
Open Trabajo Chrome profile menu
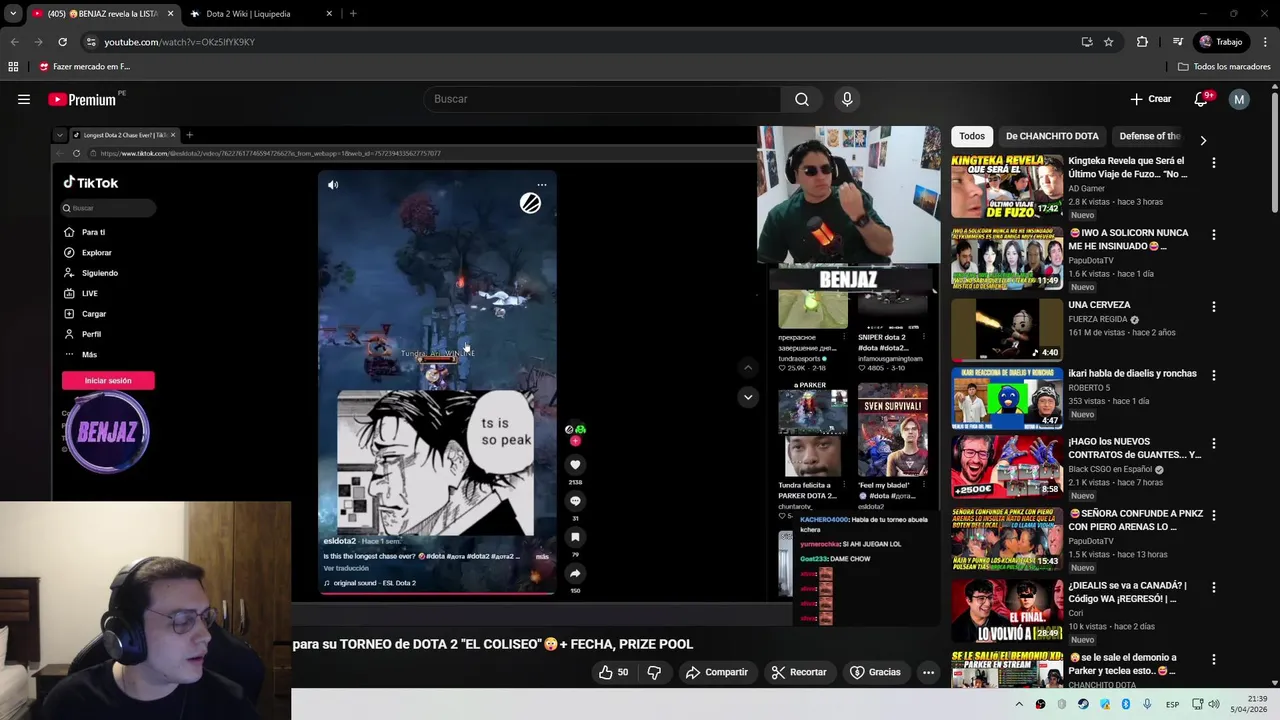point(1221,42)
